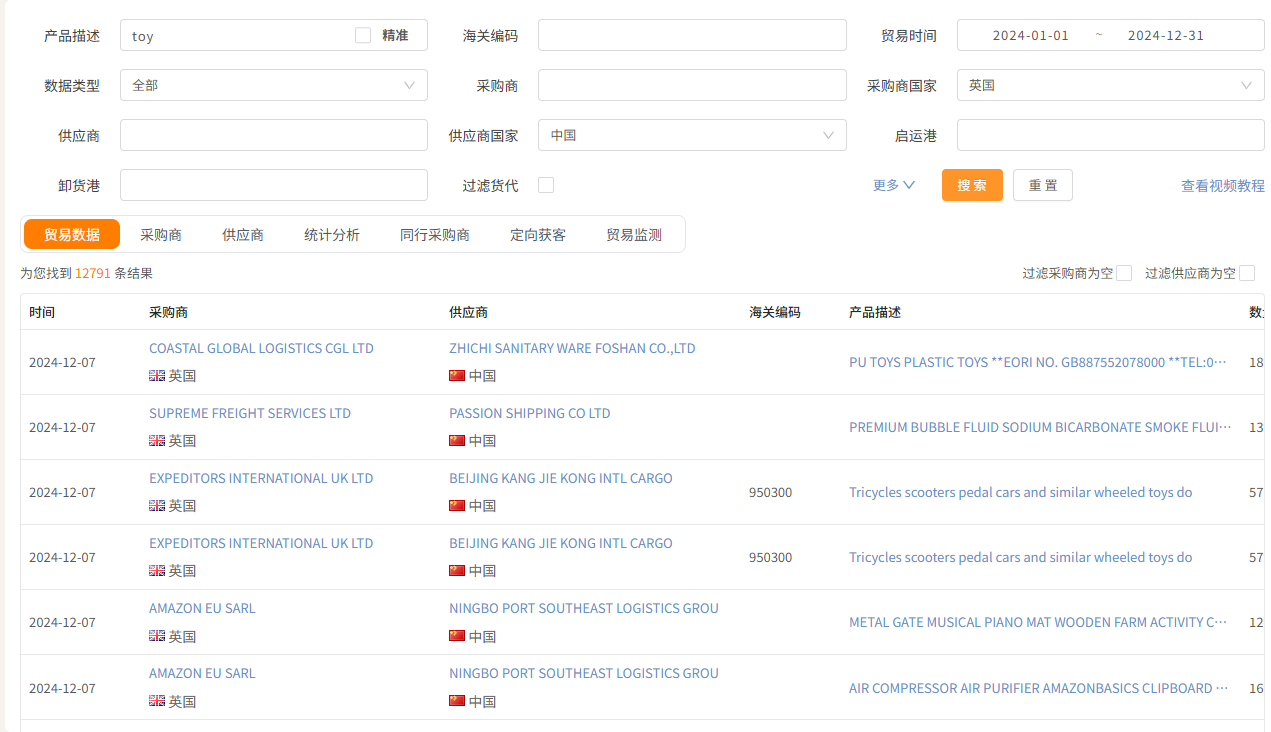Click the 海关编码 column header
1271x732 pixels.
pyautogui.click(x=775, y=312)
